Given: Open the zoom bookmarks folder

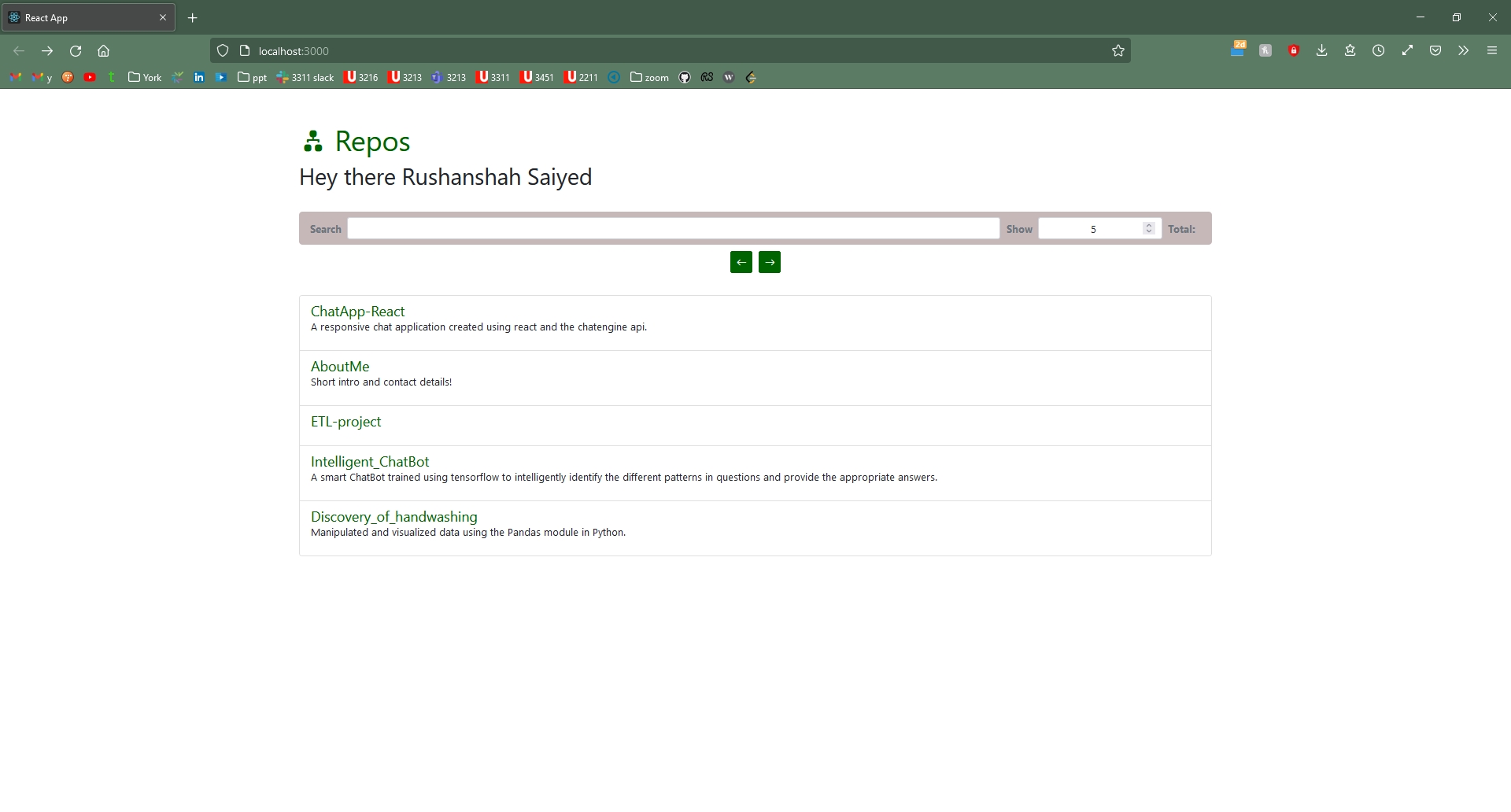Looking at the screenshot, I should (649, 76).
